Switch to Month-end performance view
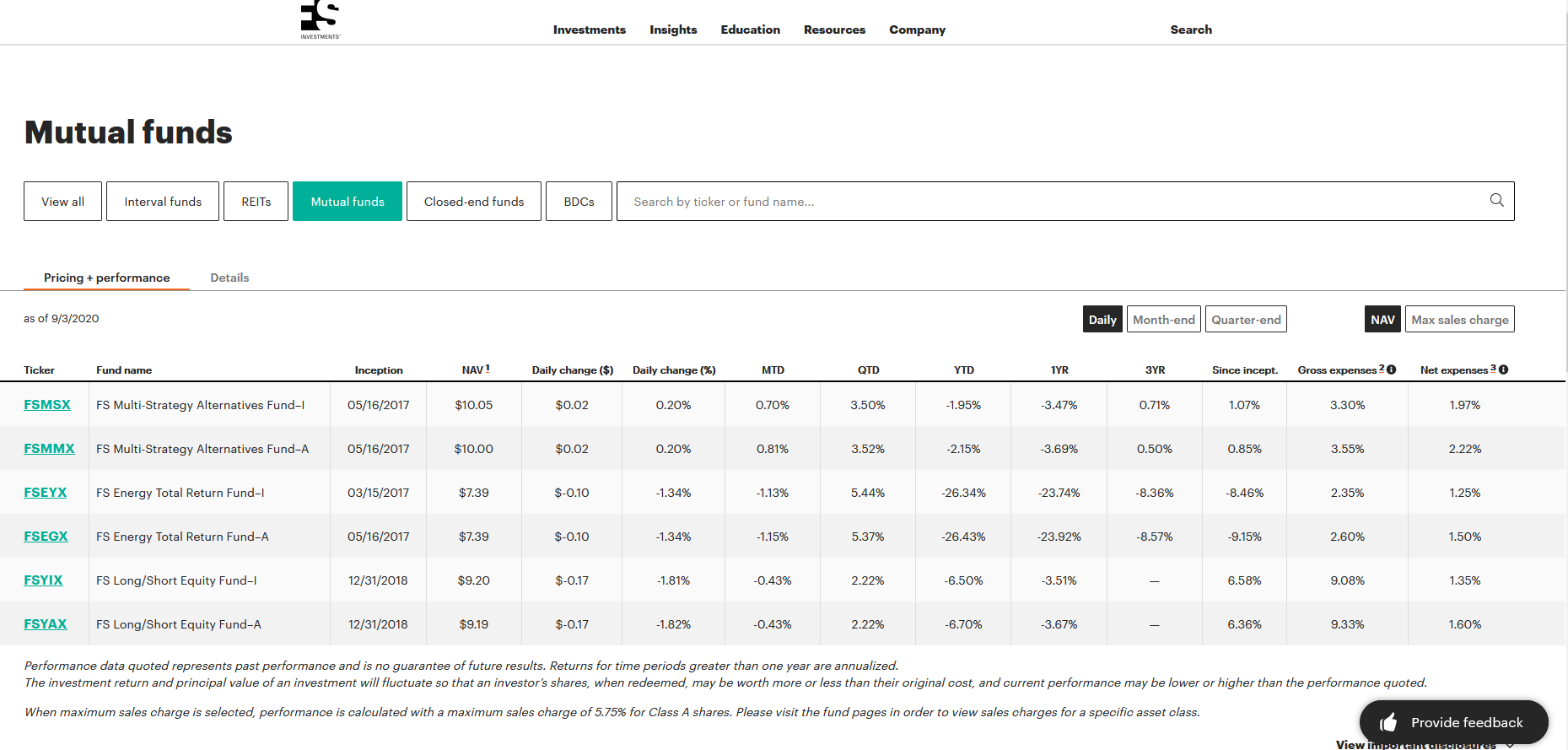1568x750 pixels. click(1164, 319)
